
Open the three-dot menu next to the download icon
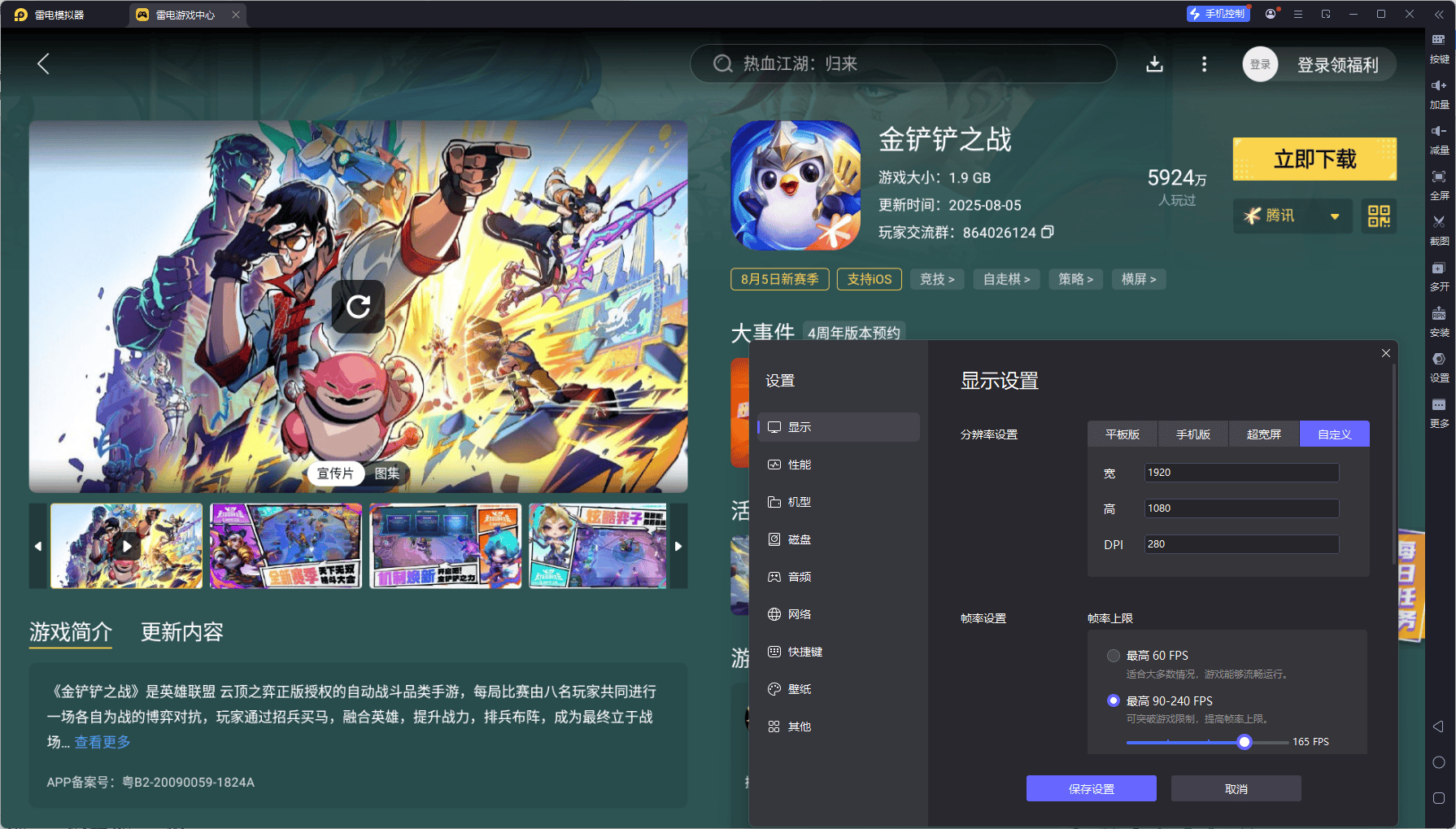click(1204, 64)
